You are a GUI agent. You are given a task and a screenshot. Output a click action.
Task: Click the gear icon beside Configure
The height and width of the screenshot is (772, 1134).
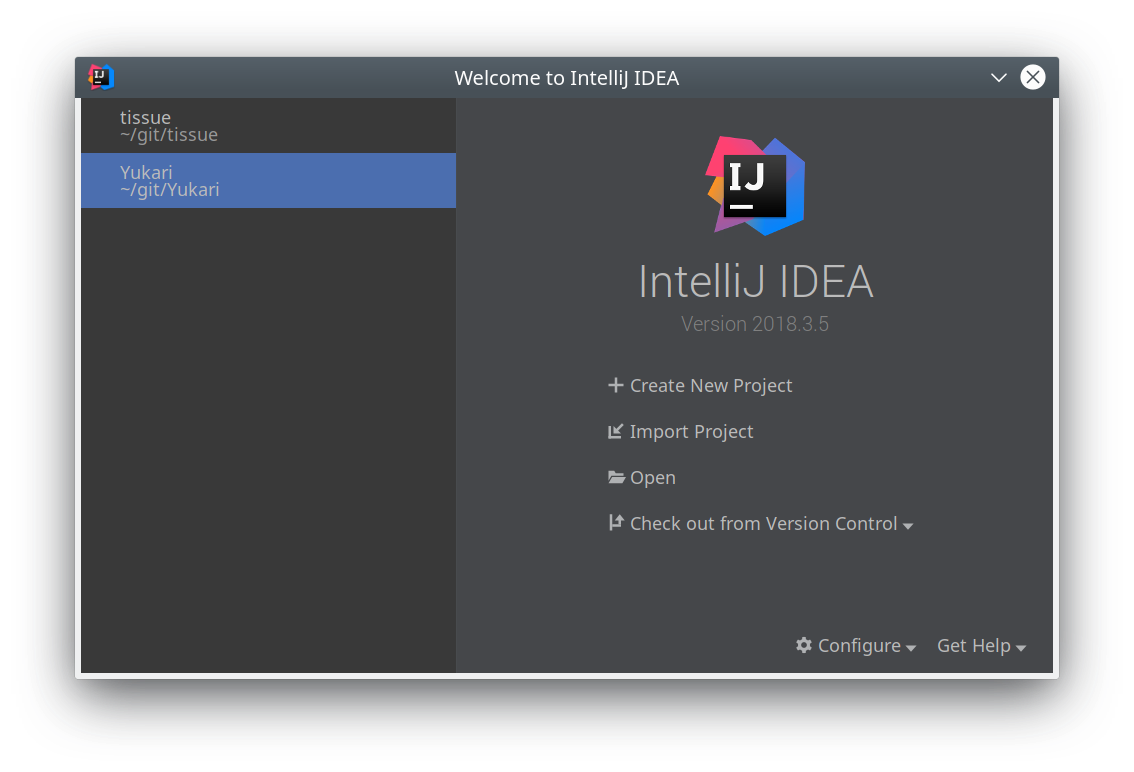click(804, 645)
